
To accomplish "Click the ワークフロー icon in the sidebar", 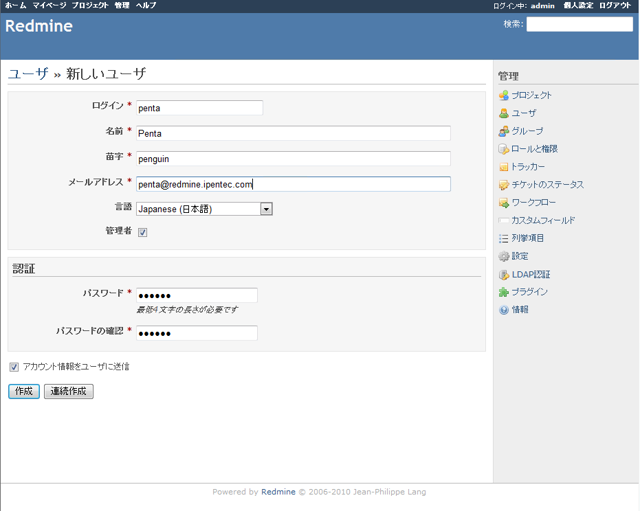I will click(504, 203).
